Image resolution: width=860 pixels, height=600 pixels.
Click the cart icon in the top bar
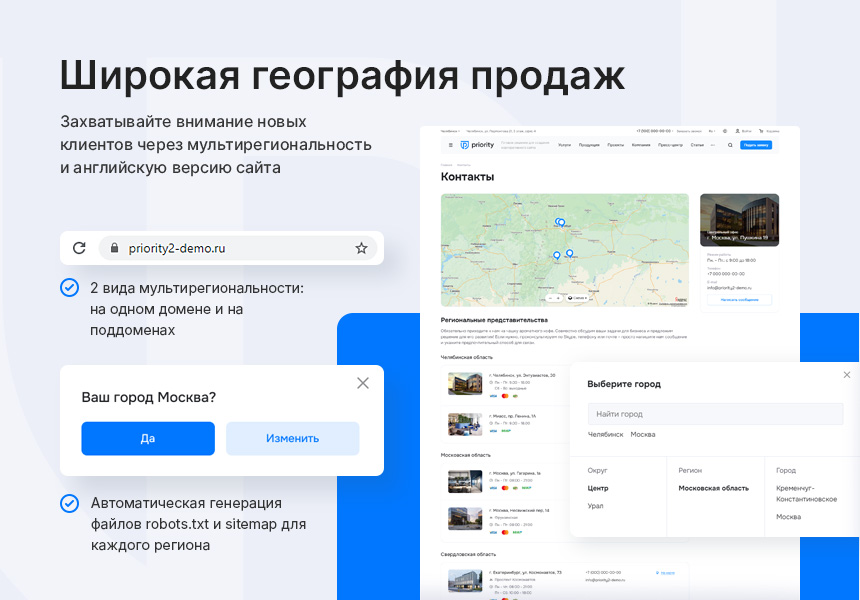click(762, 131)
